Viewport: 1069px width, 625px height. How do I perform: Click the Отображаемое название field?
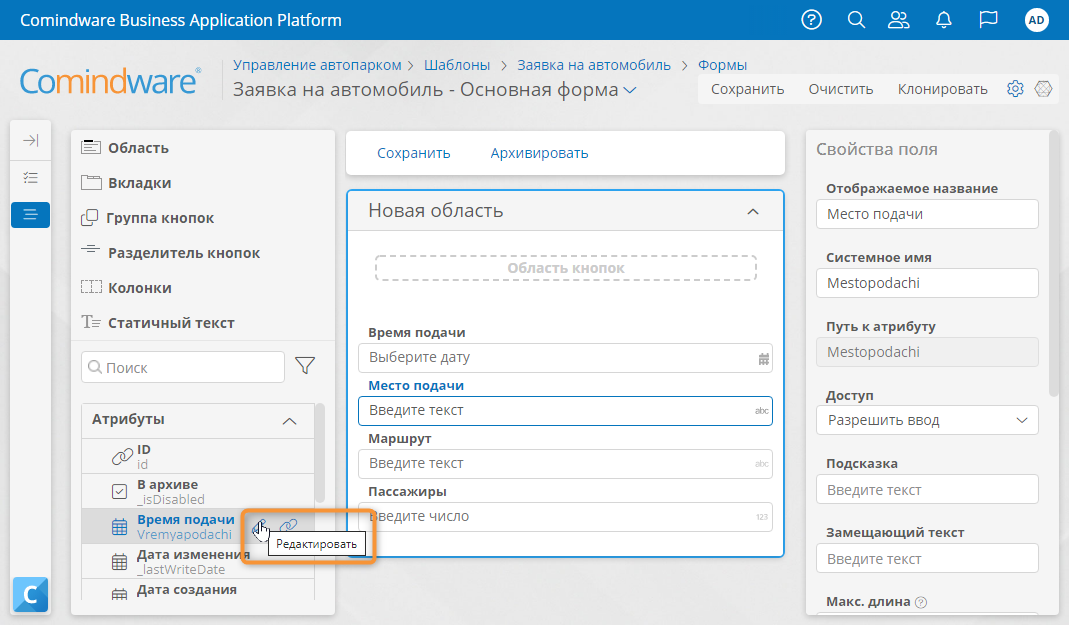927,214
